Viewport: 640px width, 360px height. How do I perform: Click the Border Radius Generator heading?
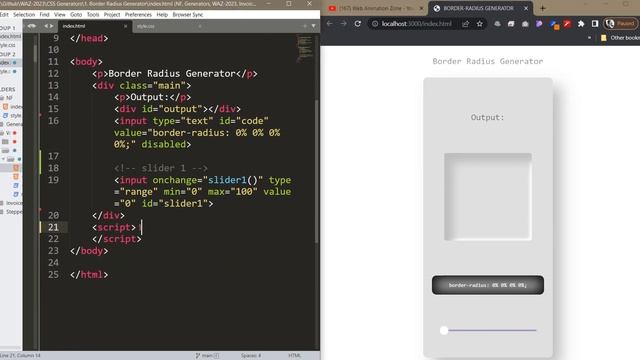pyautogui.click(x=488, y=61)
